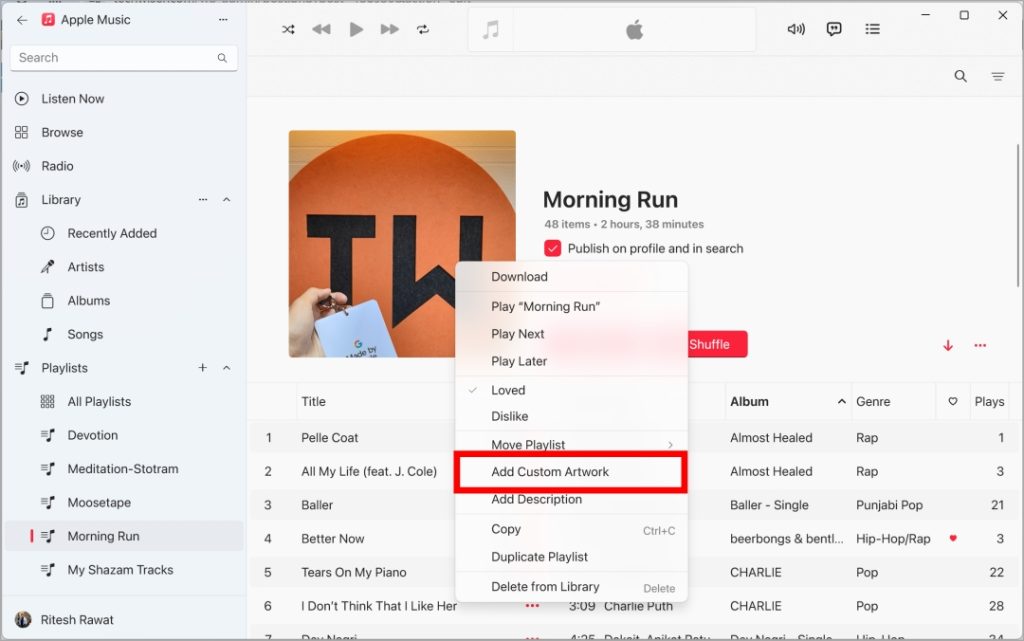Open the Up Next queue list icon
Image resolution: width=1024 pixels, height=641 pixels.
pyautogui.click(x=872, y=29)
